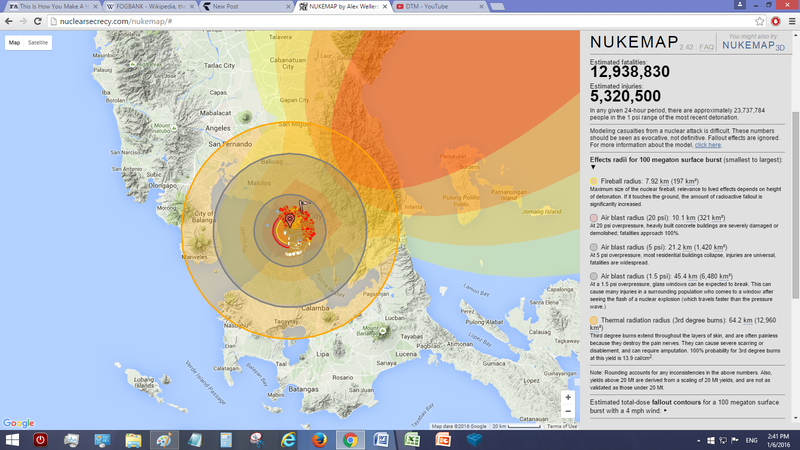Open Microsoft Word from taskbar
Image resolution: width=800 pixels, height=450 pixels.
pyautogui.click(x=381, y=440)
